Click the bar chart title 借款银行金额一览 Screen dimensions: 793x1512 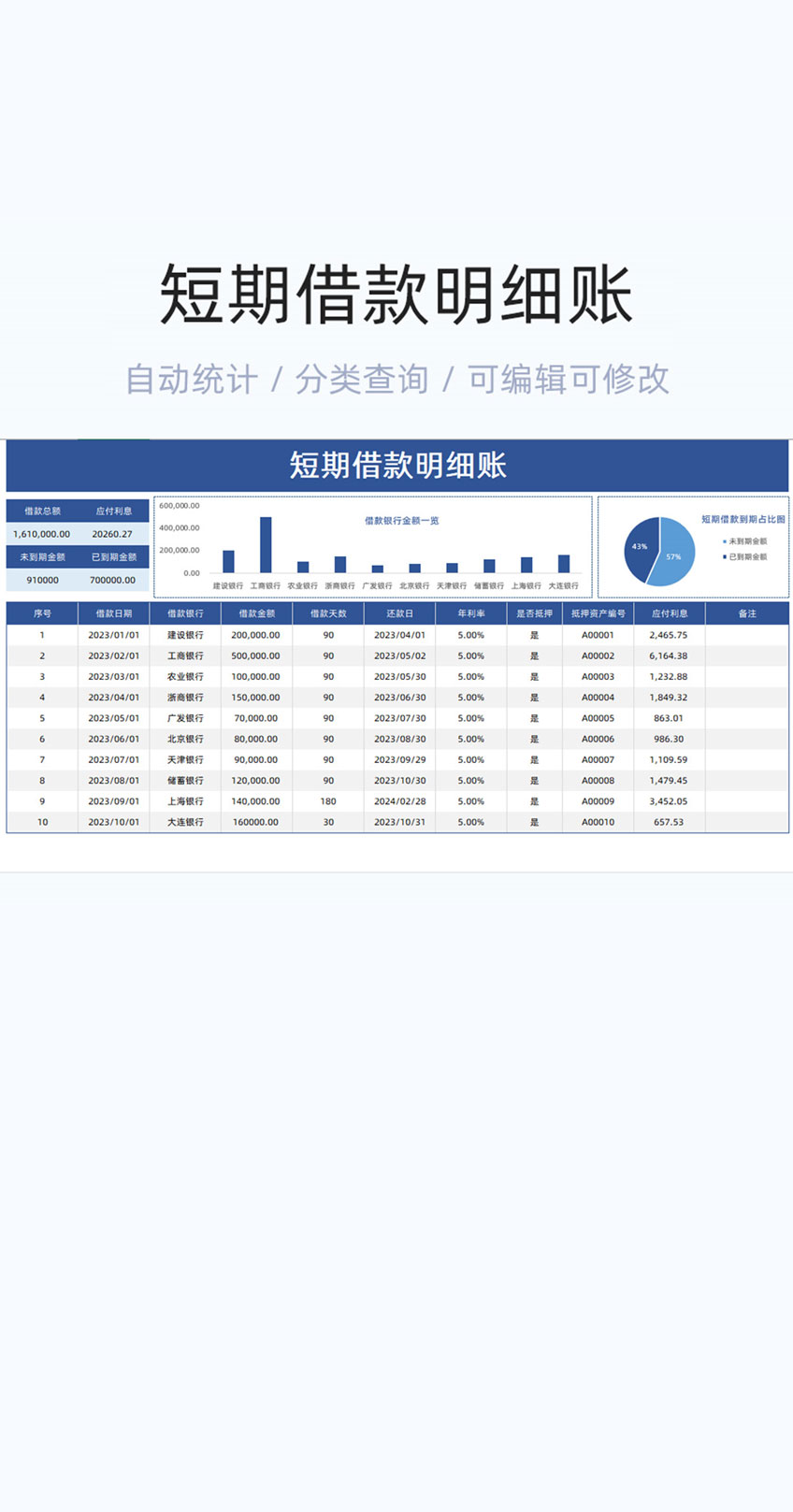click(x=401, y=521)
